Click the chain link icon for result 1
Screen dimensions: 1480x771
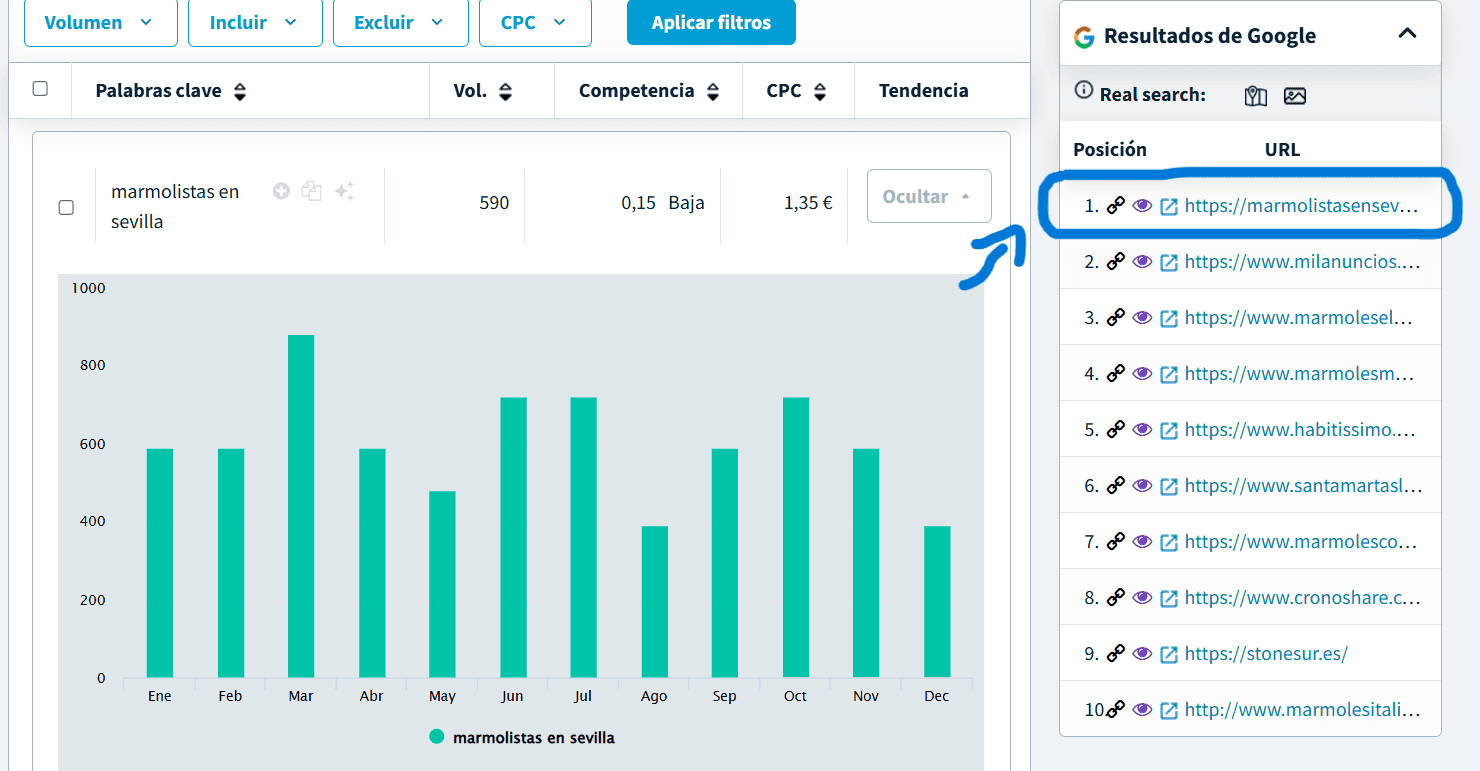pos(1116,206)
